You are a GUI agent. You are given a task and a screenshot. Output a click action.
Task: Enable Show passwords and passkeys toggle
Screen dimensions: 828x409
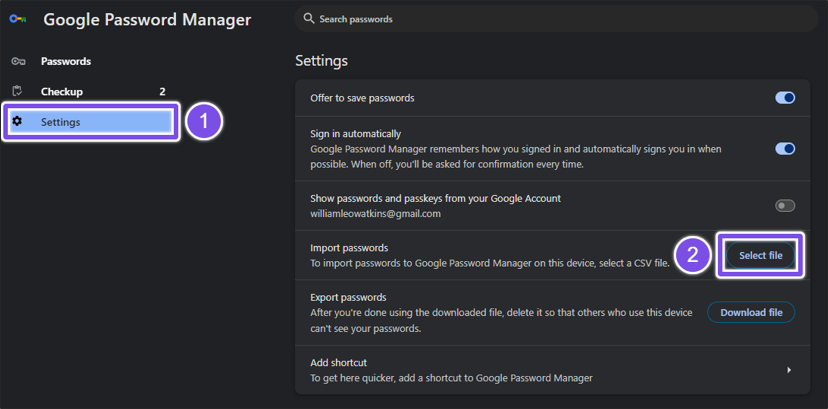(x=785, y=206)
